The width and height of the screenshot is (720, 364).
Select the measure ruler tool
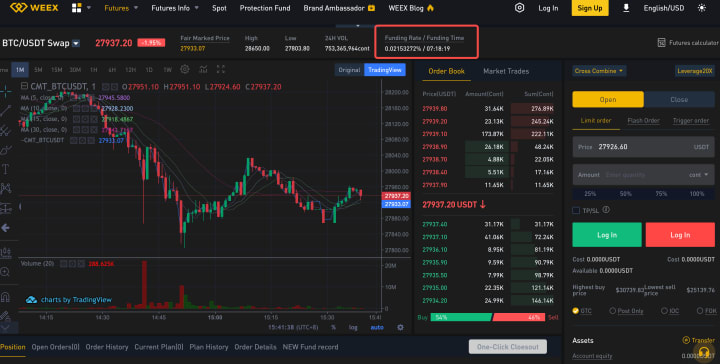[6, 252]
